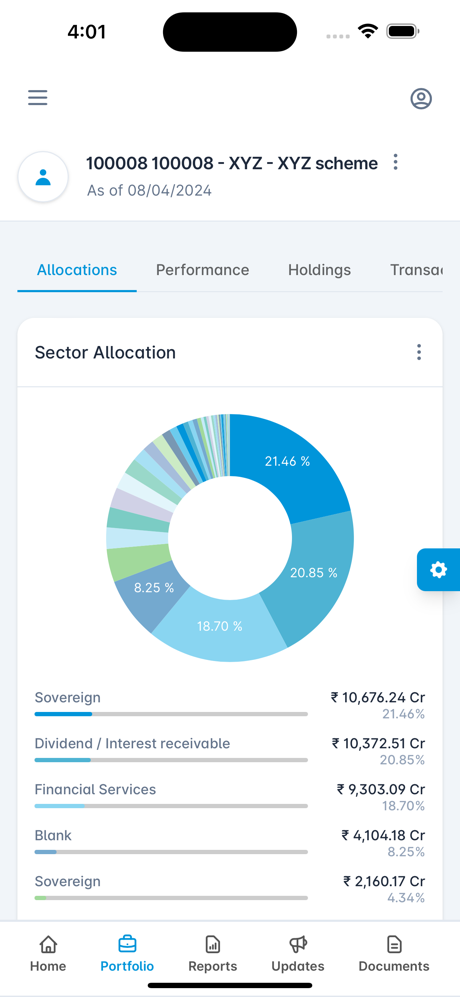Viewport: 460px width, 997px height.
Task: Switch to the Holdings tab
Action: point(319,270)
